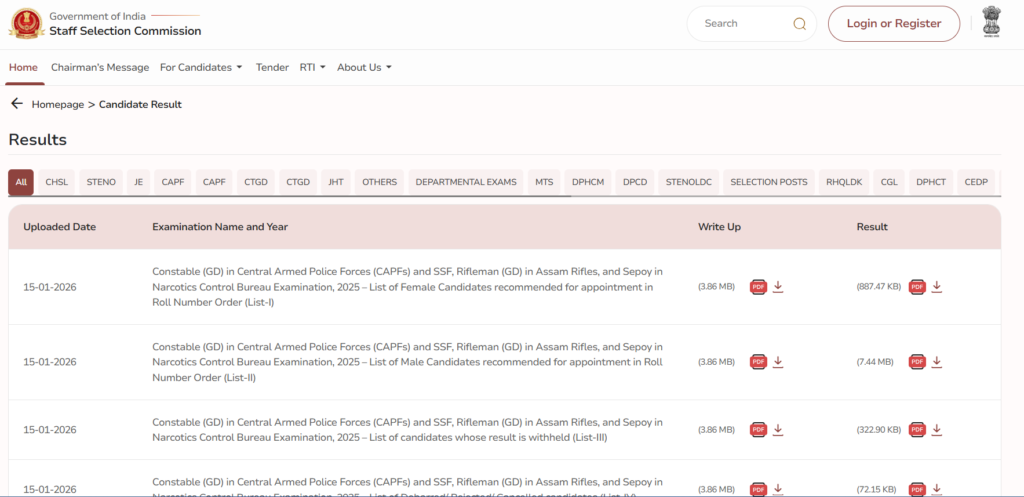Click the Staff Selection Commission logo
The height and width of the screenshot is (497, 1024).
click(26, 24)
